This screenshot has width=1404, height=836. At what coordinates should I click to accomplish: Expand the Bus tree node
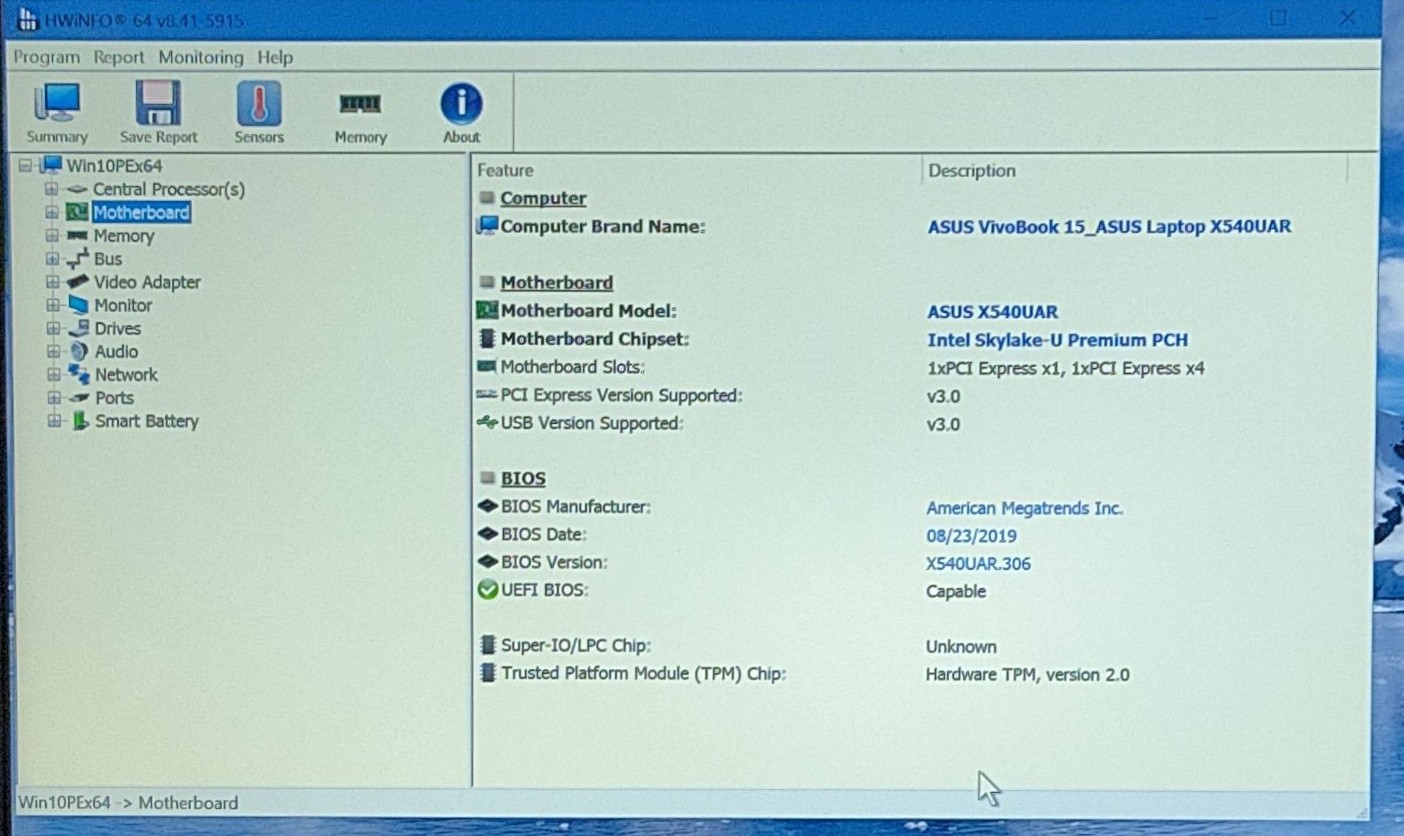tap(52, 259)
